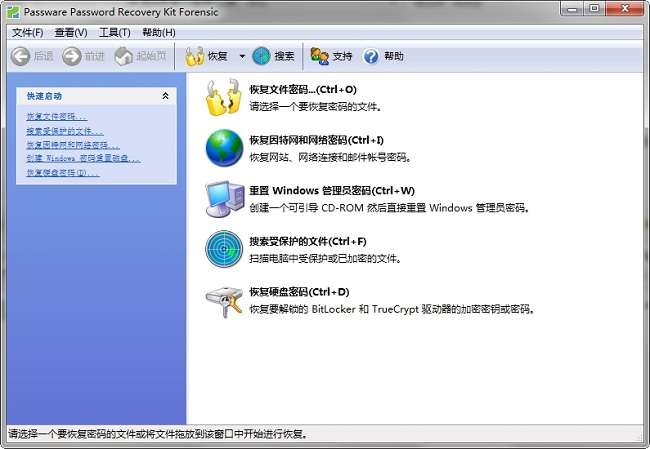Viewport: 650px width, 449px height.
Task: Open 恢复因特网和网络密码(Ctrl+I) heading
Action: coord(316,140)
